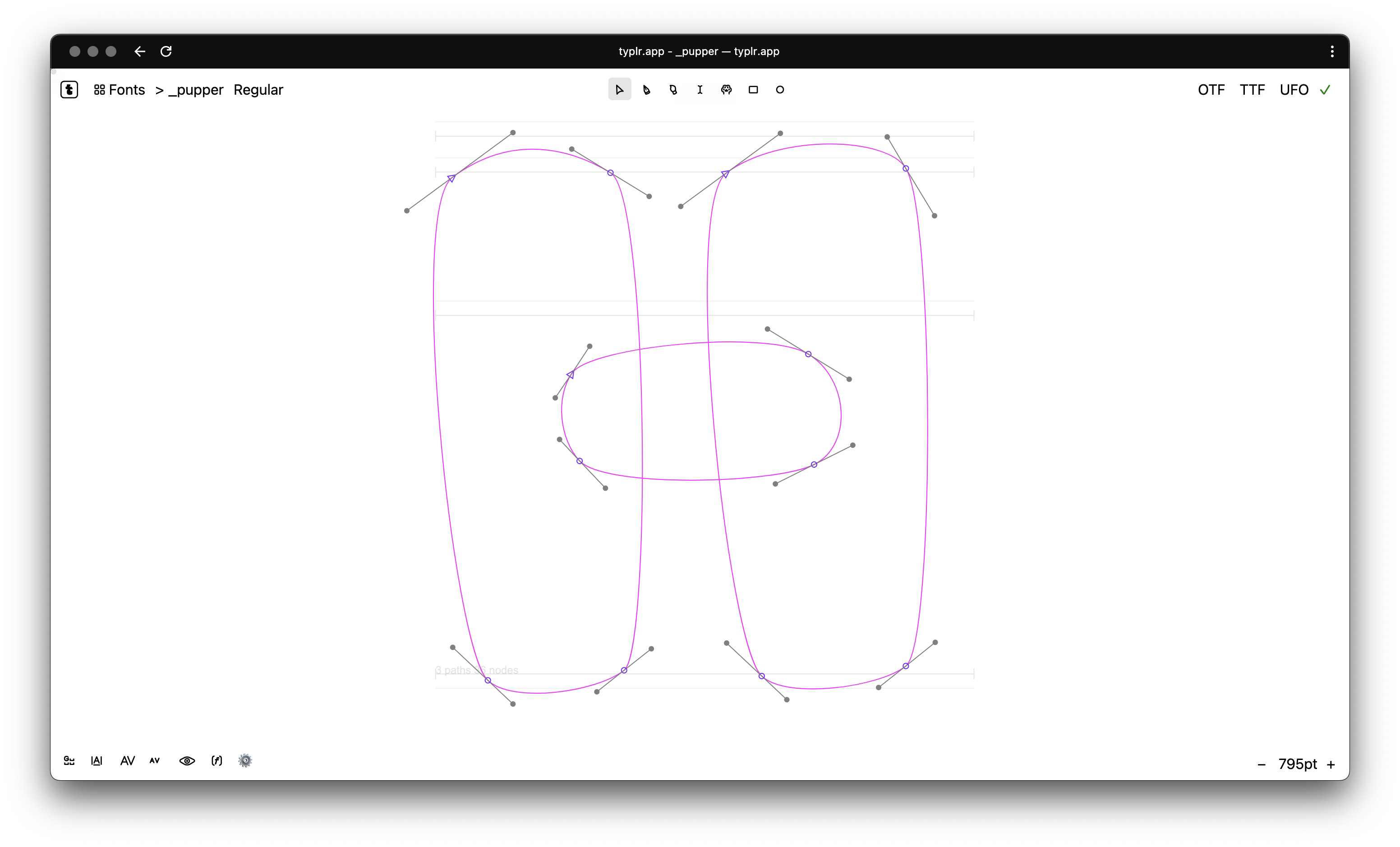Export font as TTF
The width and height of the screenshot is (1400, 847).
(1252, 90)
